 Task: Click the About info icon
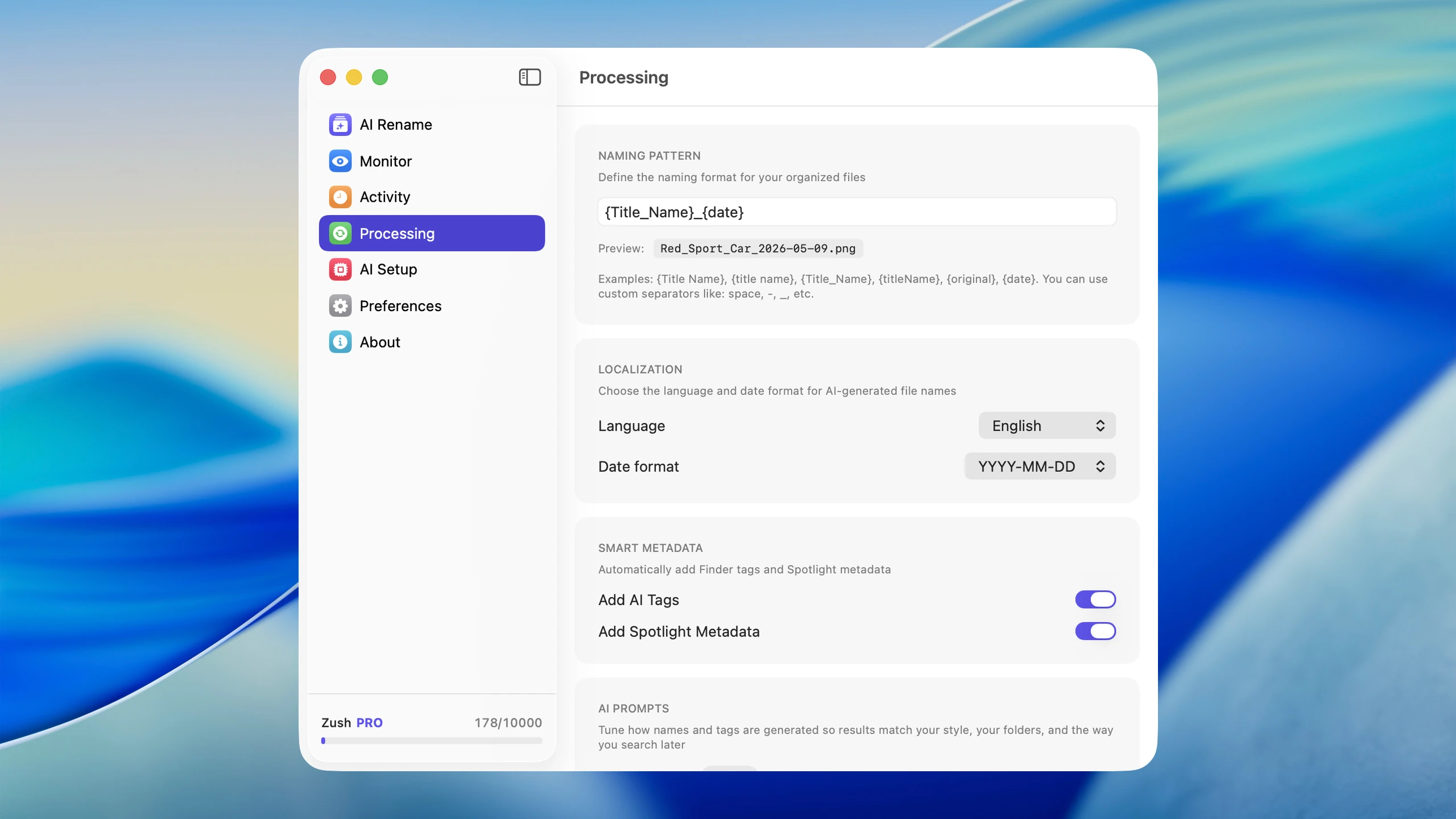point(340,342)
